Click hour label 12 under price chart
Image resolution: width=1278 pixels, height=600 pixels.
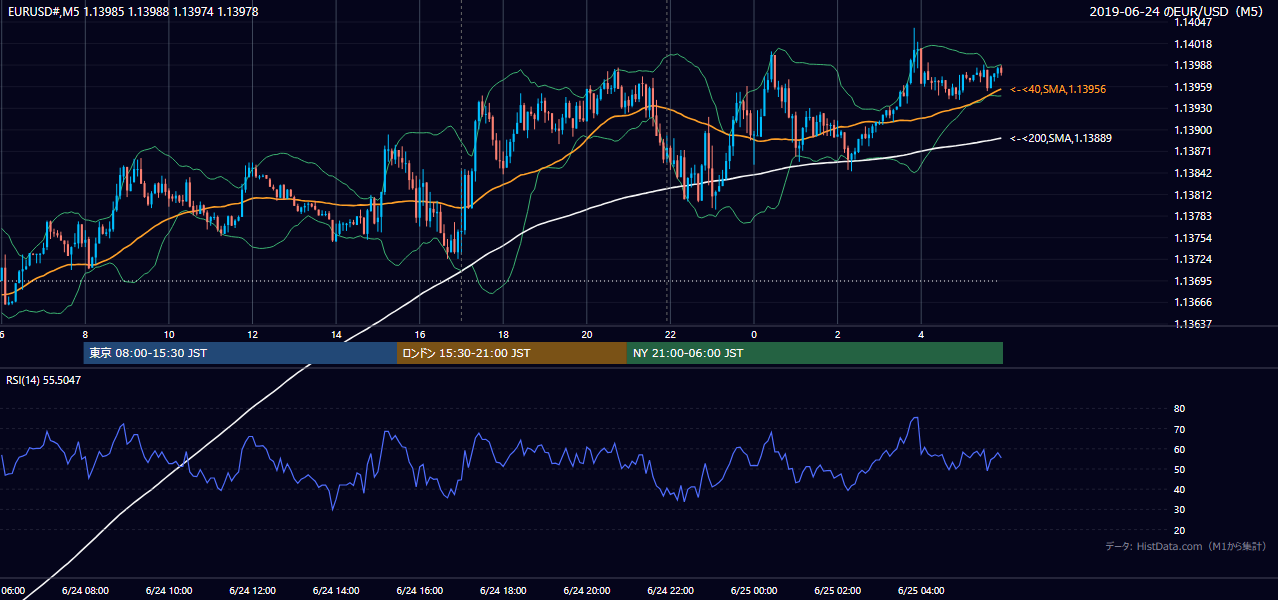pos(253,334)
